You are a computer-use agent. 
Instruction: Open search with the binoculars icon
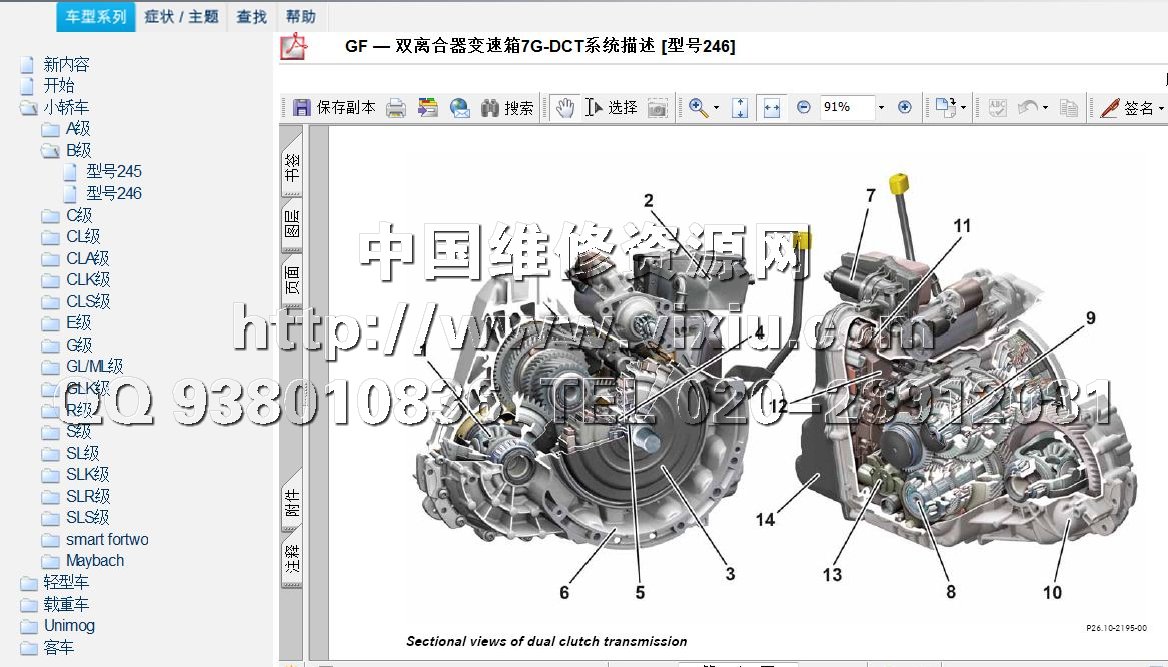(x=490, y=108)
